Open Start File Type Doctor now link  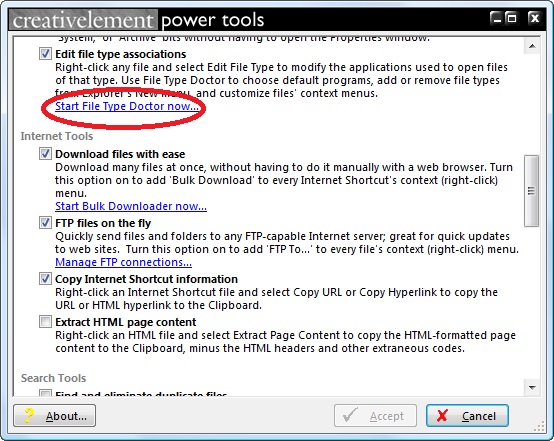127,106
